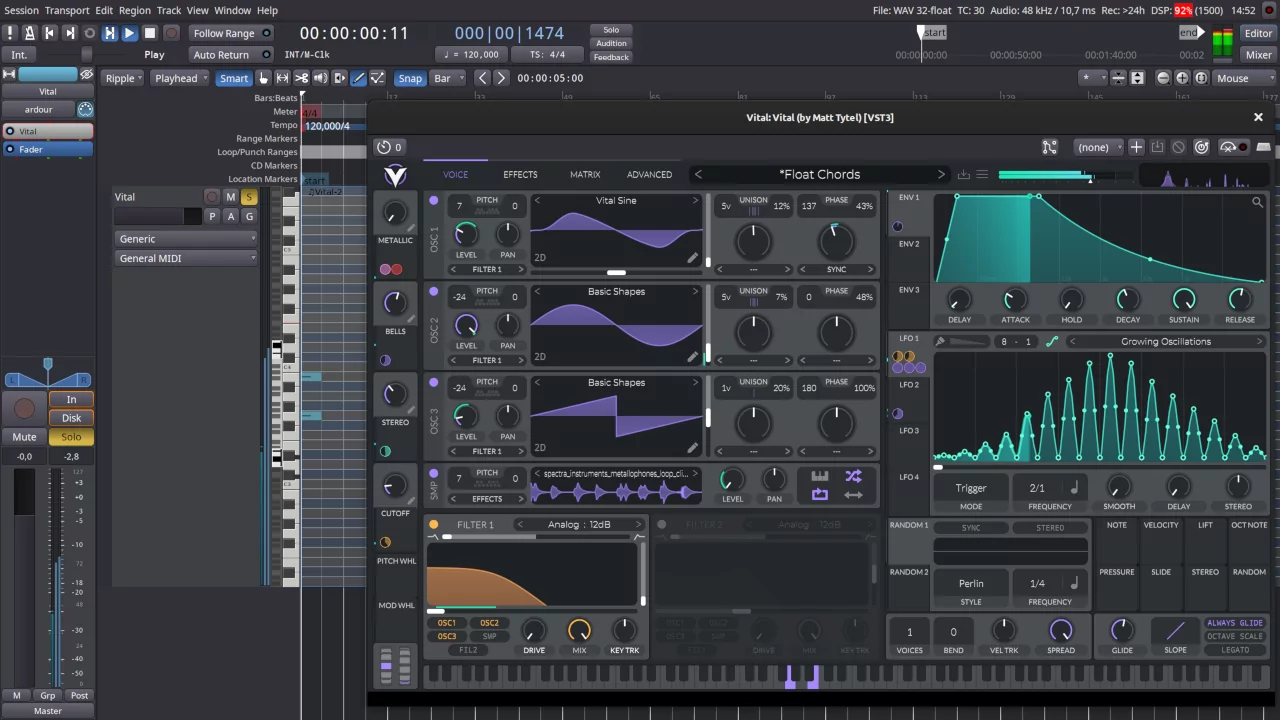Click the Mixer button
The image size is (1280, 720).
pyautogui.click(x=1259, y=55)
